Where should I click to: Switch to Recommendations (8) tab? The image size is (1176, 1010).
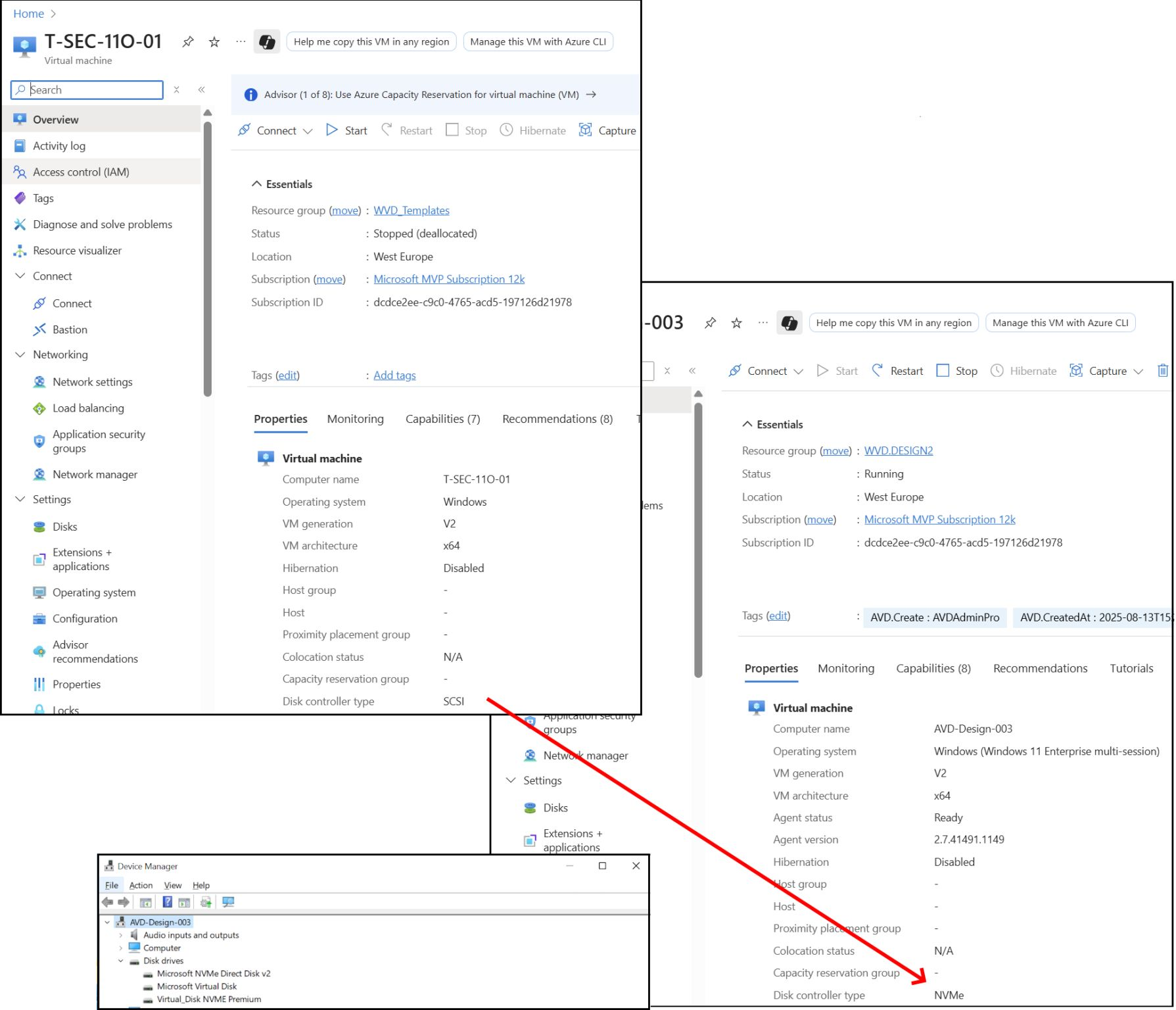[557, 420]
